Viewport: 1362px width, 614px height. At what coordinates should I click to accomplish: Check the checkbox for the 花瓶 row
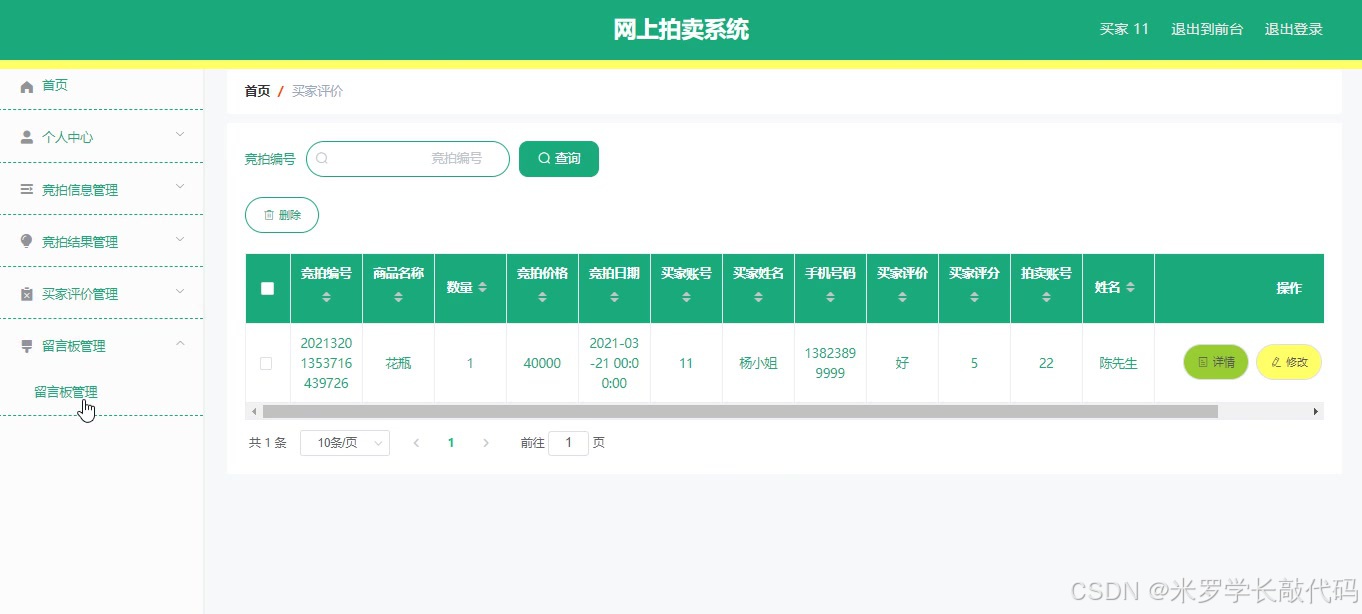[266, 363]
